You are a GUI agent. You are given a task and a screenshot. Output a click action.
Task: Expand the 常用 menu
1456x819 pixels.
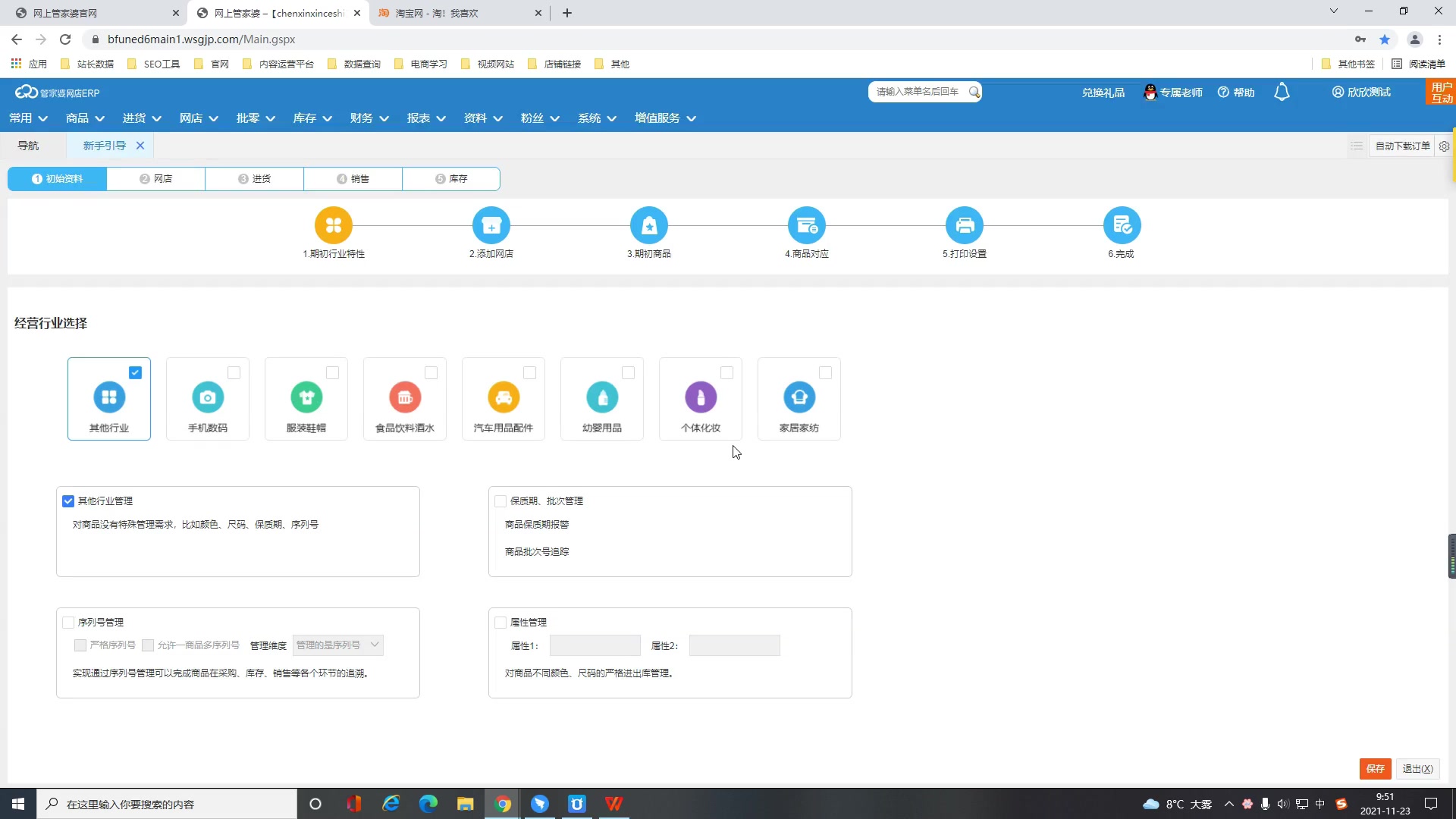click(x=28, y=118)
